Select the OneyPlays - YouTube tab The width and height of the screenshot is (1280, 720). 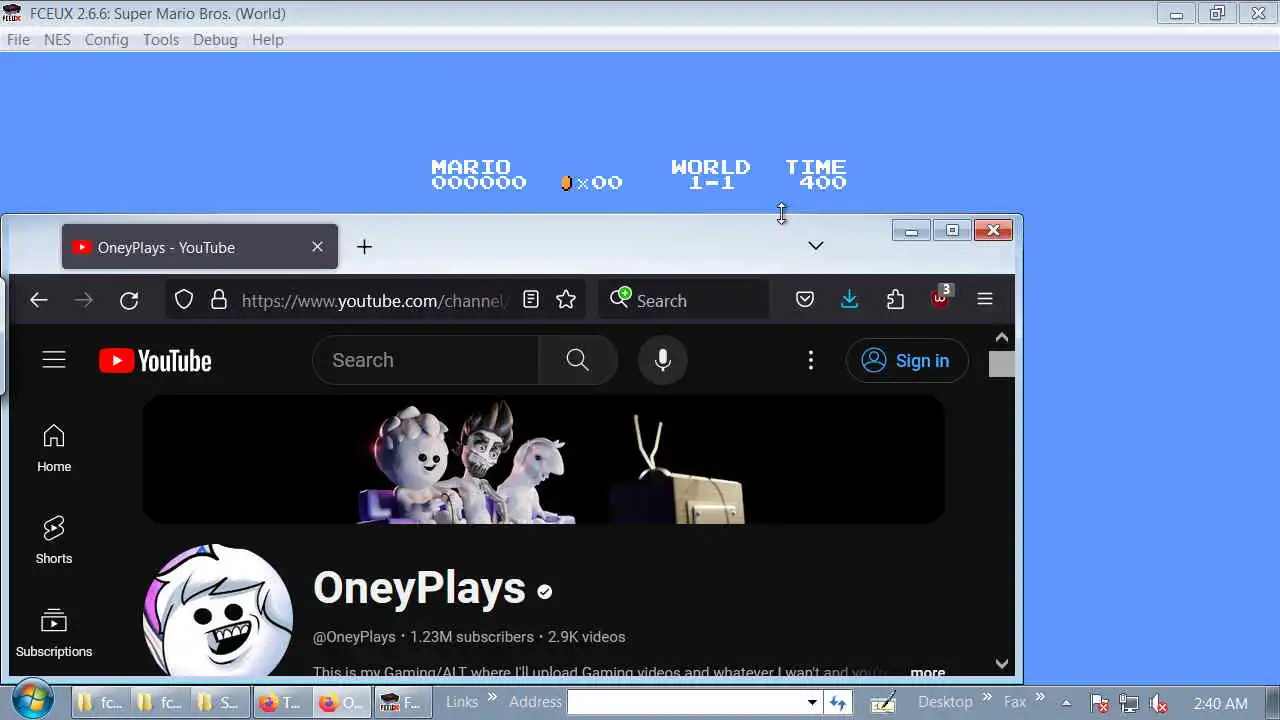pos(200,247)
